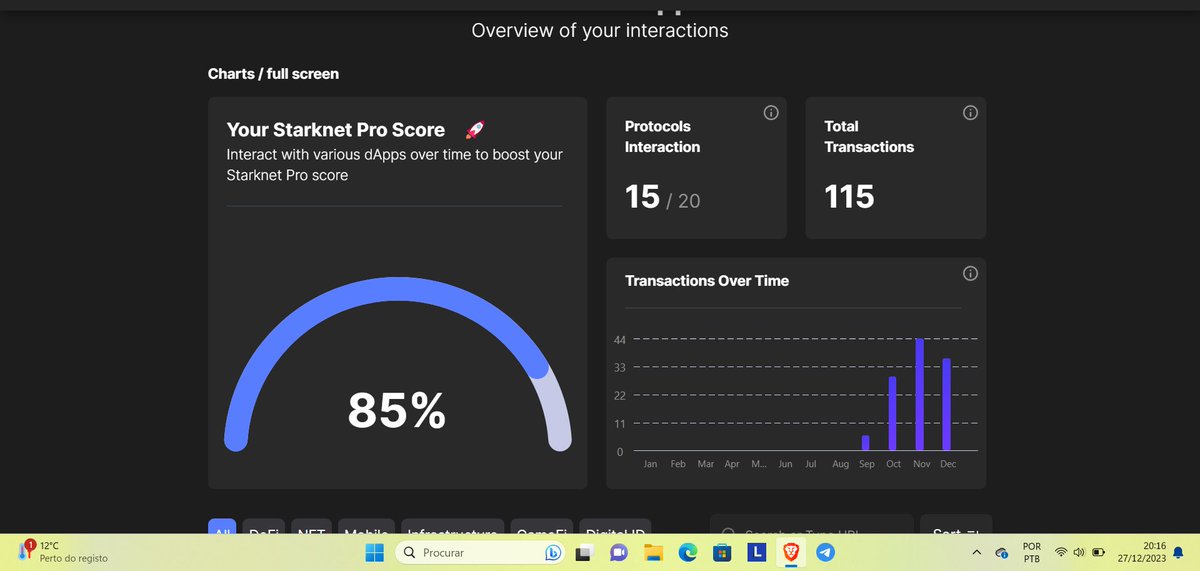Open the Windows Start menu
Viewport: 1200px width, 571px height.
374,552
